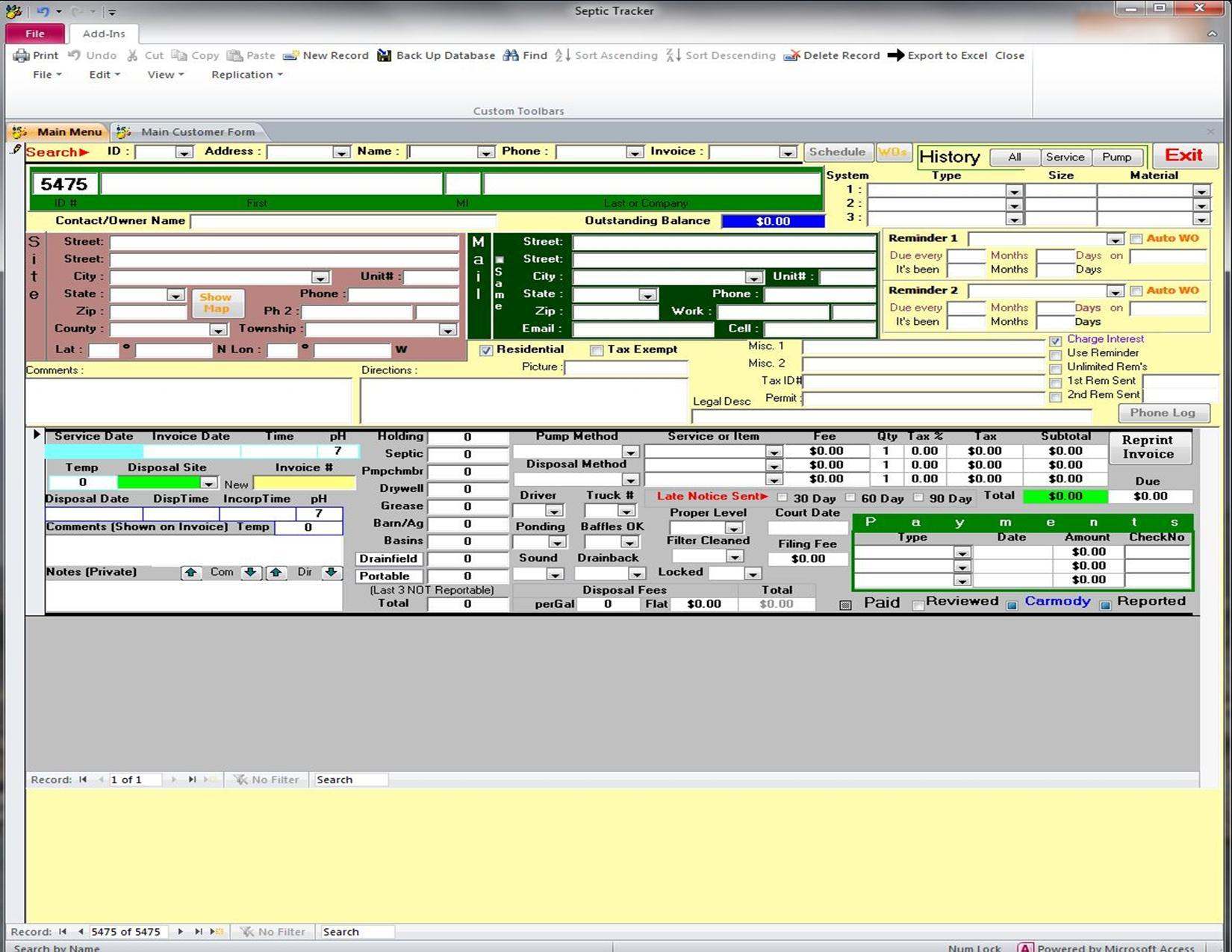Enable the Tax Exempt checkbox
This screenshot has width=1232, height=952.
(x=597, y=350)
